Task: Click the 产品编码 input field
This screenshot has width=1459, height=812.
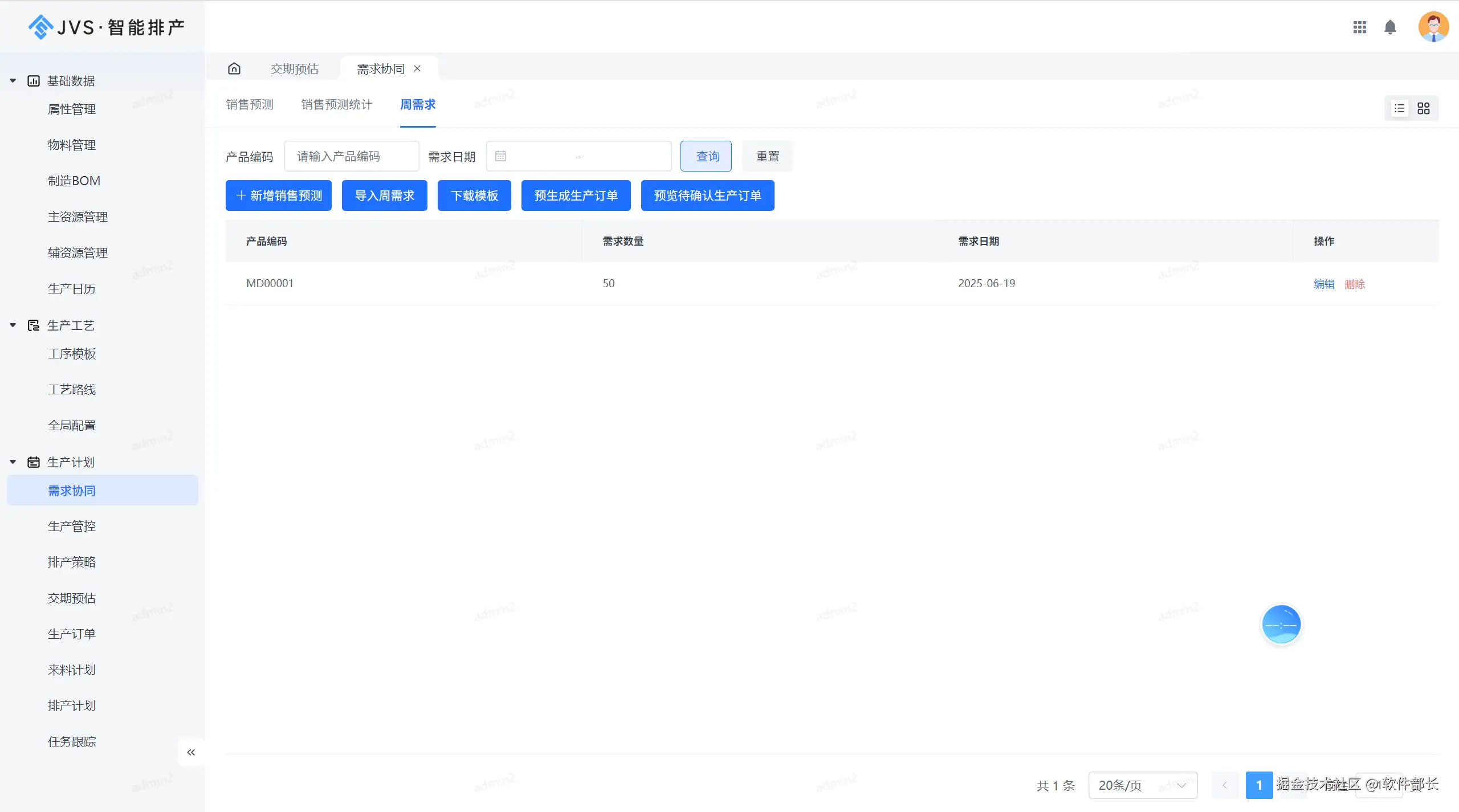Action: (351, 156)
